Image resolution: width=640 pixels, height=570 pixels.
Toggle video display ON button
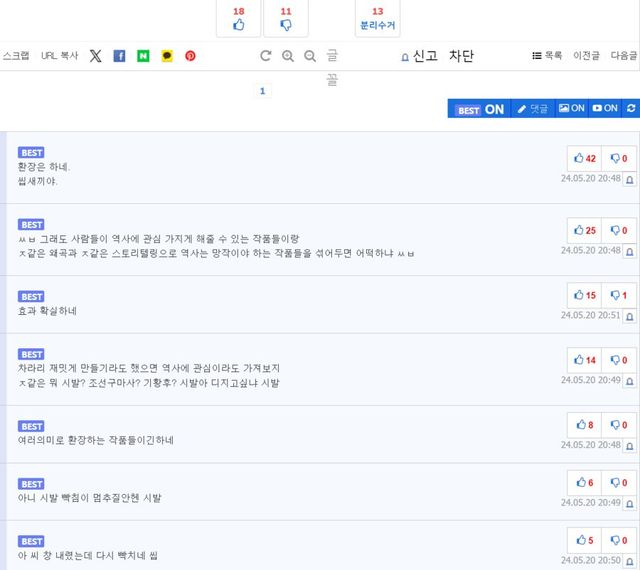click(605, 108)
